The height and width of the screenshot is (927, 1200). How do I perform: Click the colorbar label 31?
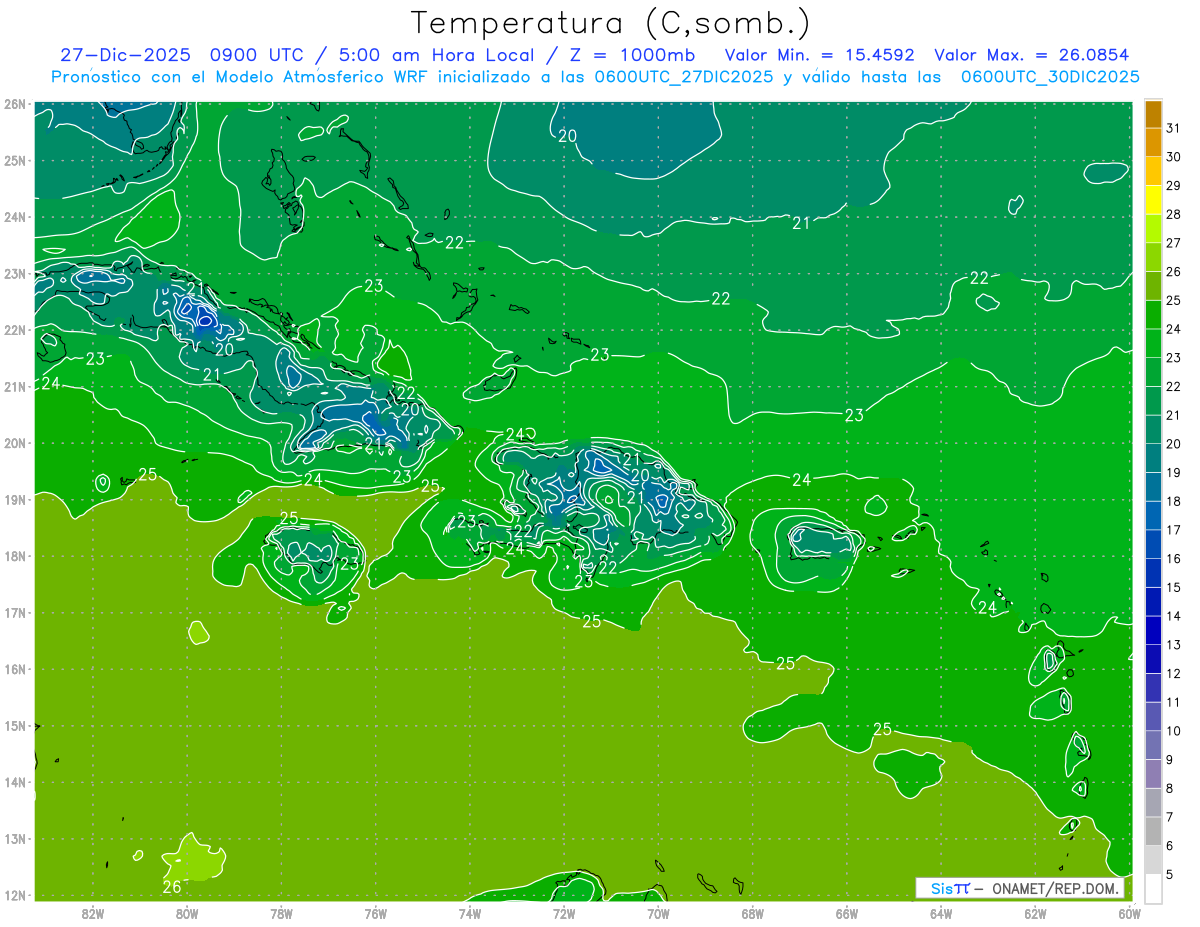(1174, 128)
